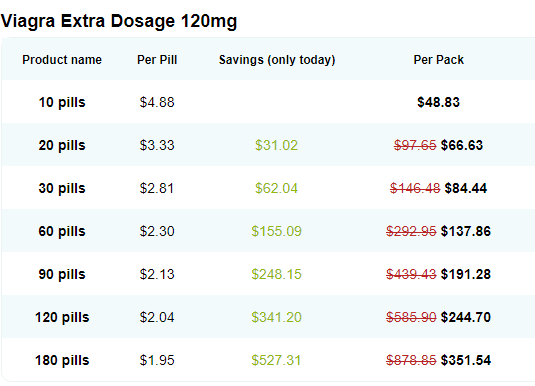Screen dimensions: 535x386
Task: Click the Per Pill column header
Action: [157, 60]
